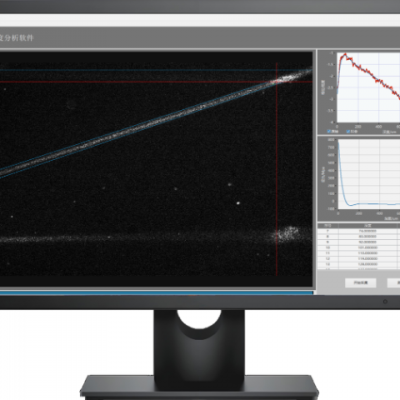Click the peak of the red curve plot

(345, 54)
